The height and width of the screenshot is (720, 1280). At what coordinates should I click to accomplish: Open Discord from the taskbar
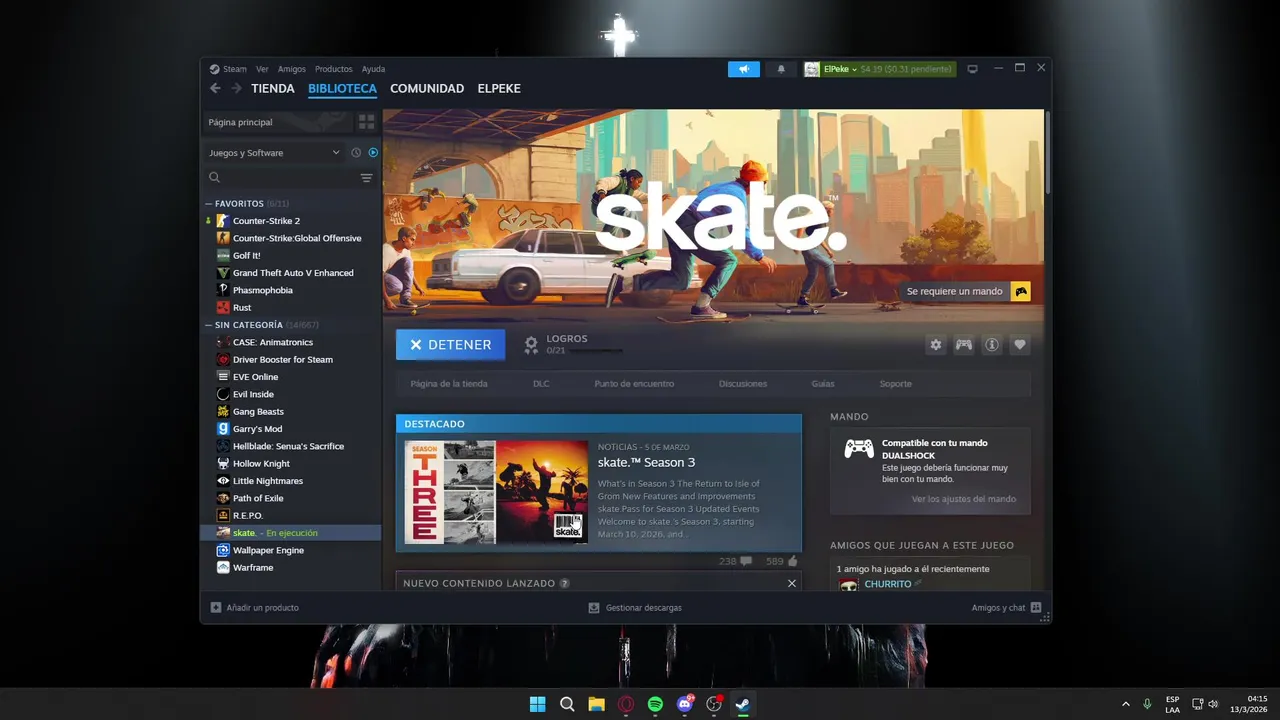pos(685,704)
